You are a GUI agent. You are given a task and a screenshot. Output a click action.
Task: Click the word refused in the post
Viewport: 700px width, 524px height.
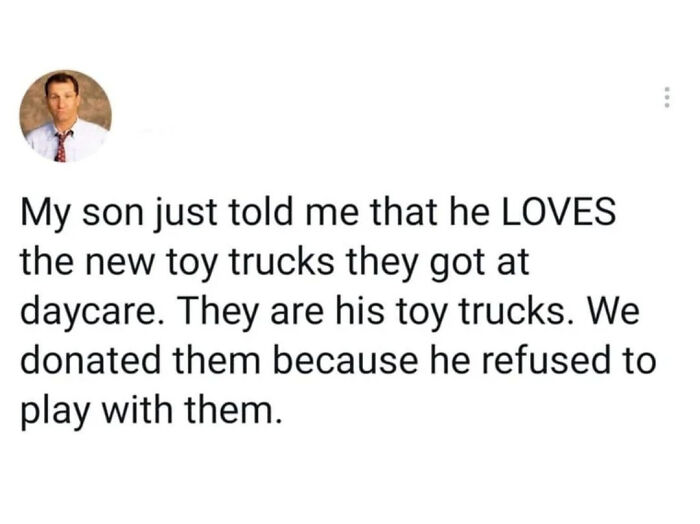coord(544,360)
